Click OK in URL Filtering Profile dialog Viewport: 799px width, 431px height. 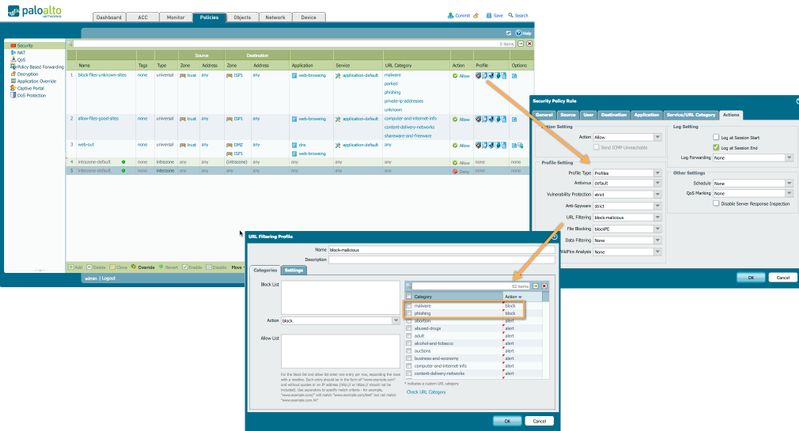[x=507, y=421]
